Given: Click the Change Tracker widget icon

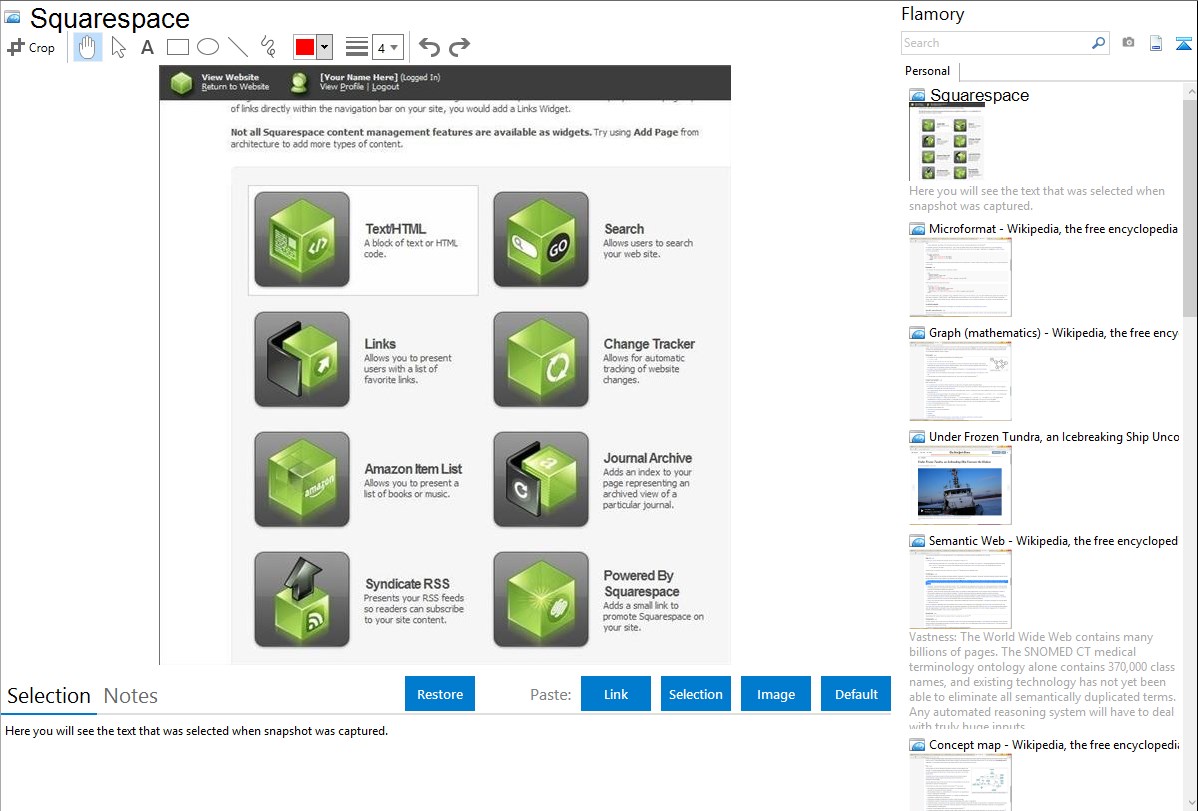Looking at the screenshot, I should click(x=541, y=359).
